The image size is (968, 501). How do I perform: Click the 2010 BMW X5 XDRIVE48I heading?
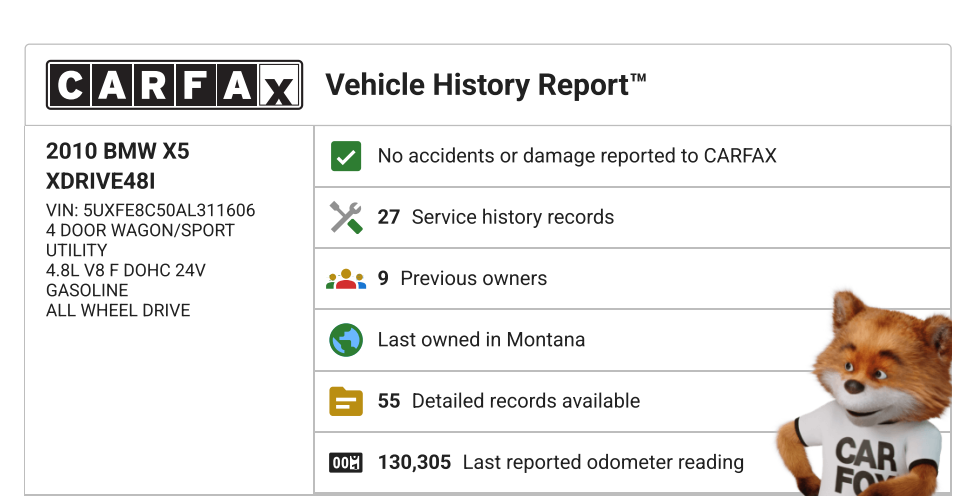click(117, 166)
